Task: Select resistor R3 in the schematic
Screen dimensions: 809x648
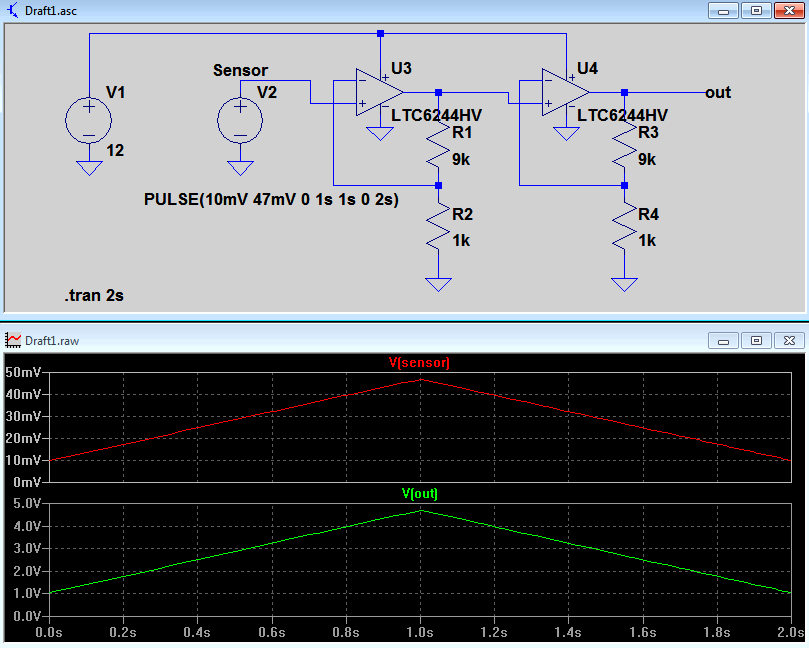Action: 624,145
